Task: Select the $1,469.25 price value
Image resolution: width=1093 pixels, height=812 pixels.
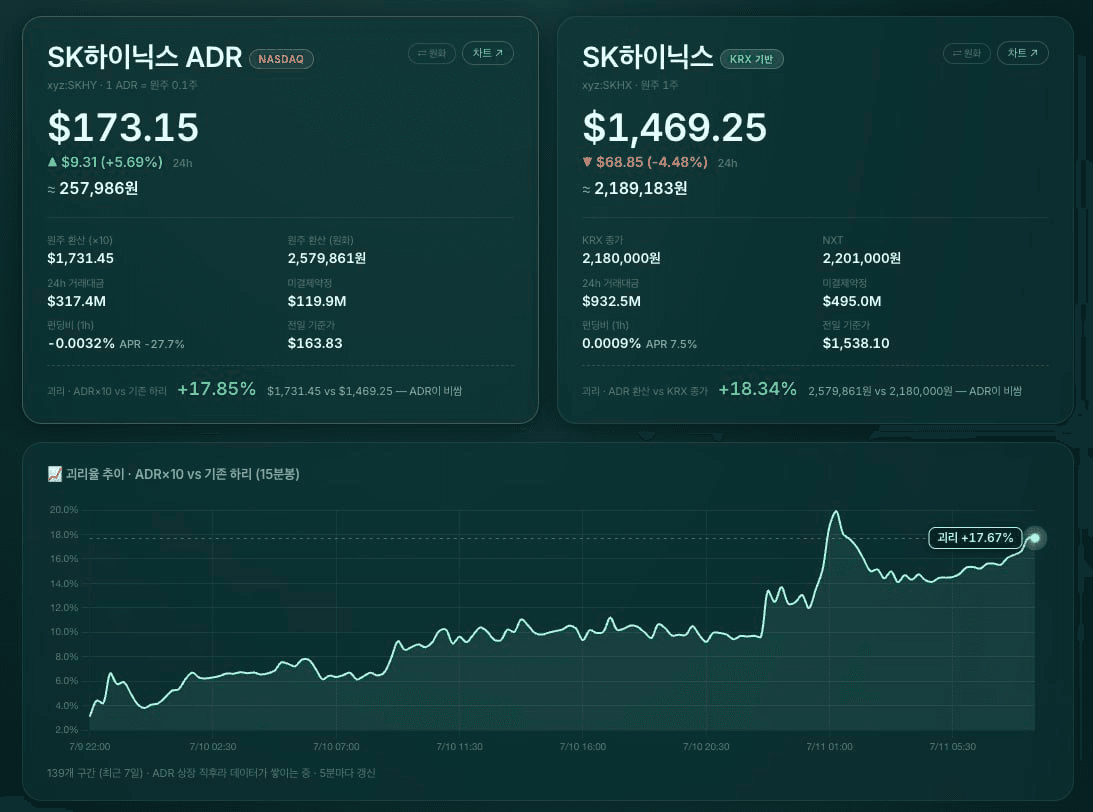Action: (x=675, y=128)
